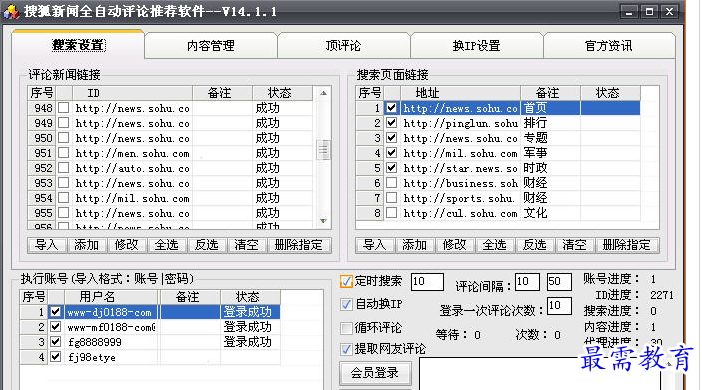Maximize the application window
Viewport: 702px width, 390px height.
649,12
